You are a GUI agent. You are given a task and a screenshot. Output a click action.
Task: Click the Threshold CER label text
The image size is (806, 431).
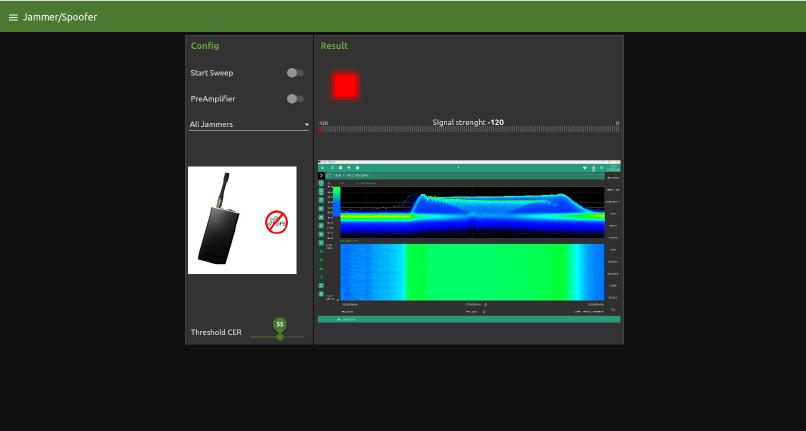pyautogui.click(x=216, y=332)
